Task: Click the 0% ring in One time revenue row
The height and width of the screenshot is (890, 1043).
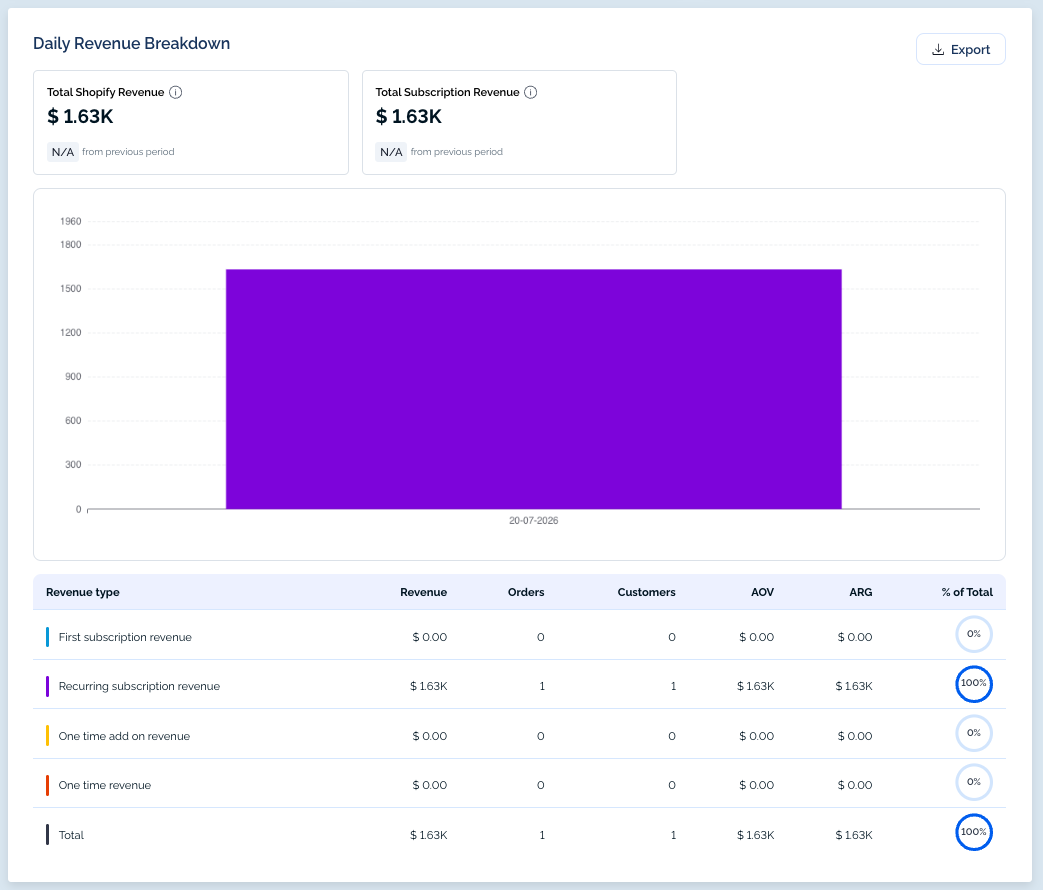Action: click(974, 782)
